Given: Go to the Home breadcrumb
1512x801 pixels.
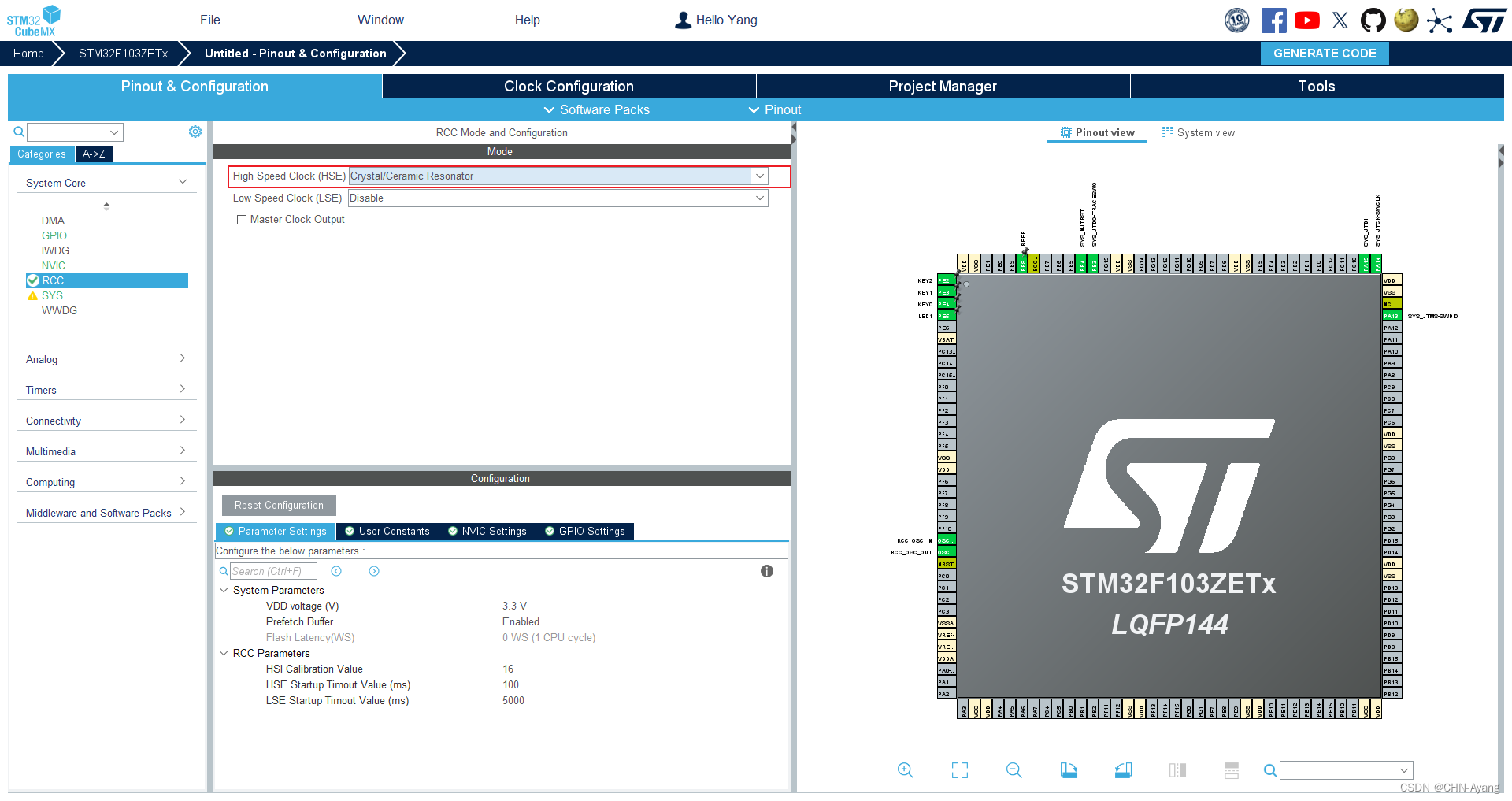Looking at the screenshot, I should coord(28,54).
